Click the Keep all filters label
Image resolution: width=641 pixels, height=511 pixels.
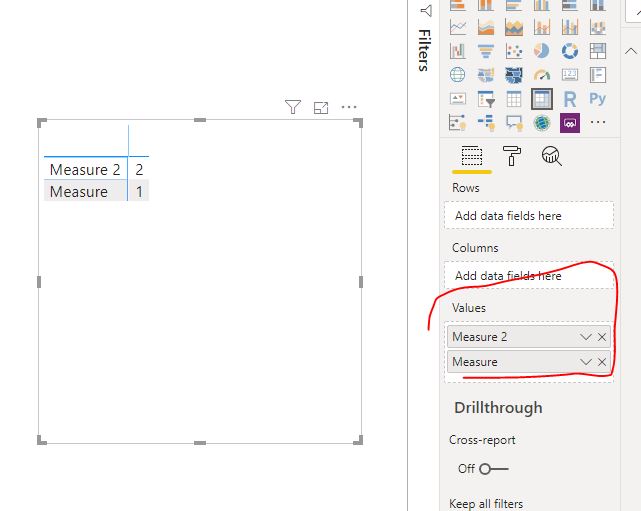(486, 504)
